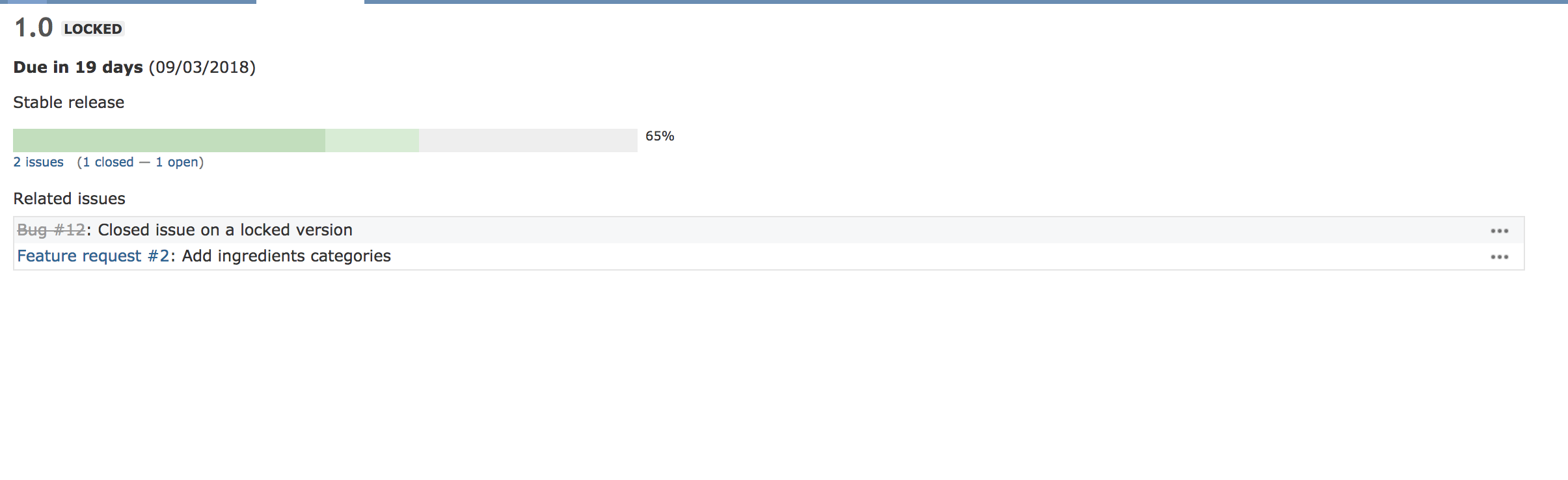Viewport: 1568px width, 480px height.
Task: Open the "2 issues" link
Action: tap(38, 162)
